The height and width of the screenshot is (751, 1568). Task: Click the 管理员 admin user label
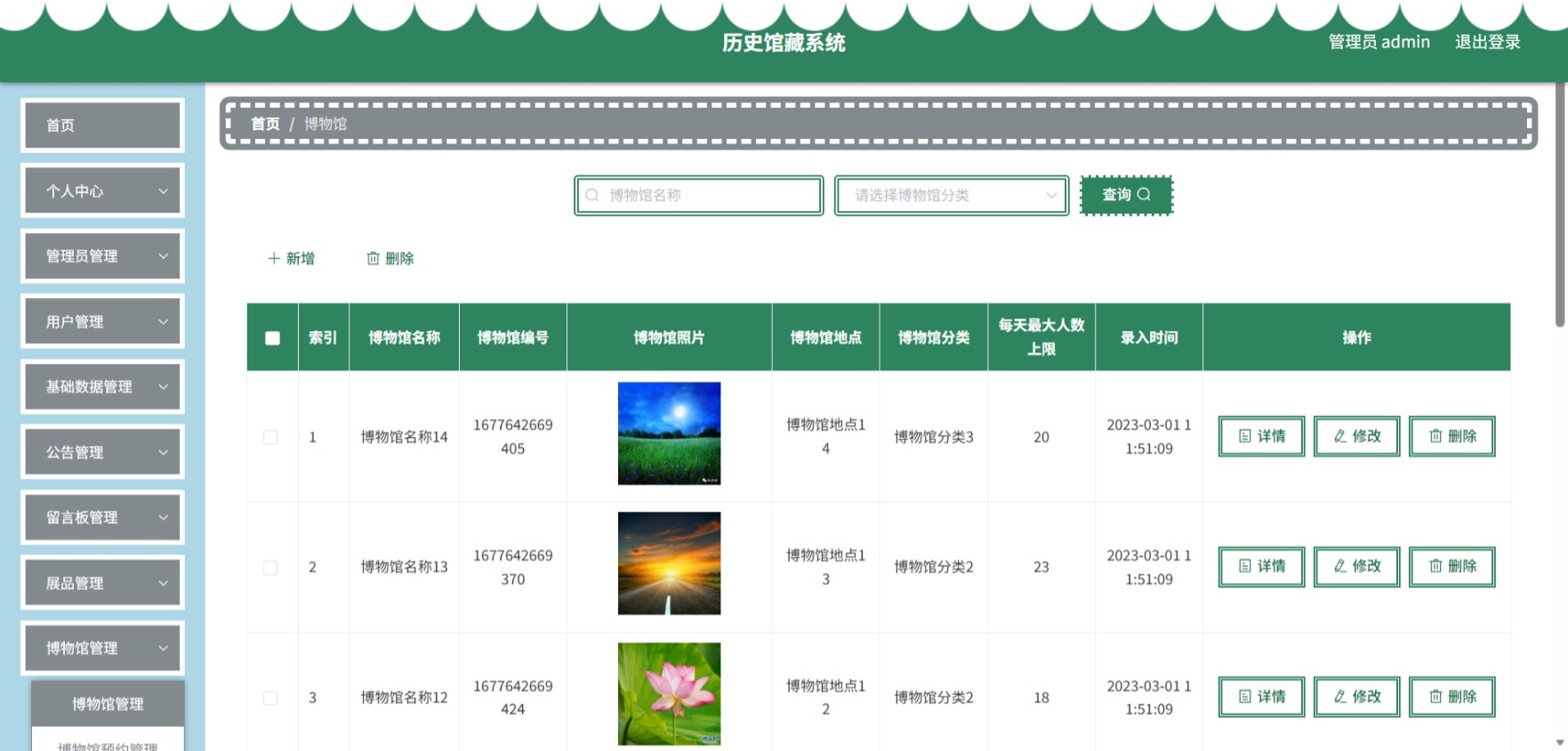(x=1379, y=42)
